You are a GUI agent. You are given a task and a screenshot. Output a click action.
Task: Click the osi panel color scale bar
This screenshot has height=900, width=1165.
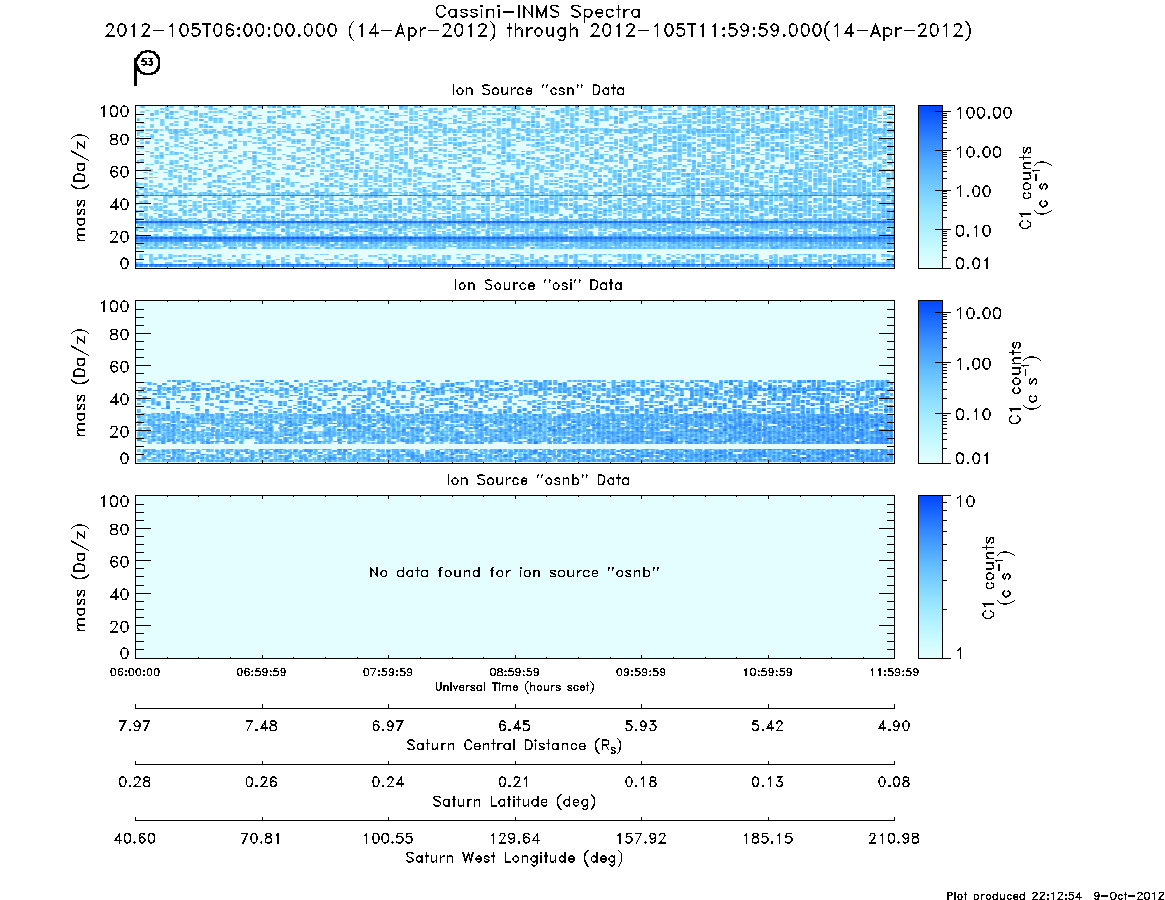click(930, 382)
